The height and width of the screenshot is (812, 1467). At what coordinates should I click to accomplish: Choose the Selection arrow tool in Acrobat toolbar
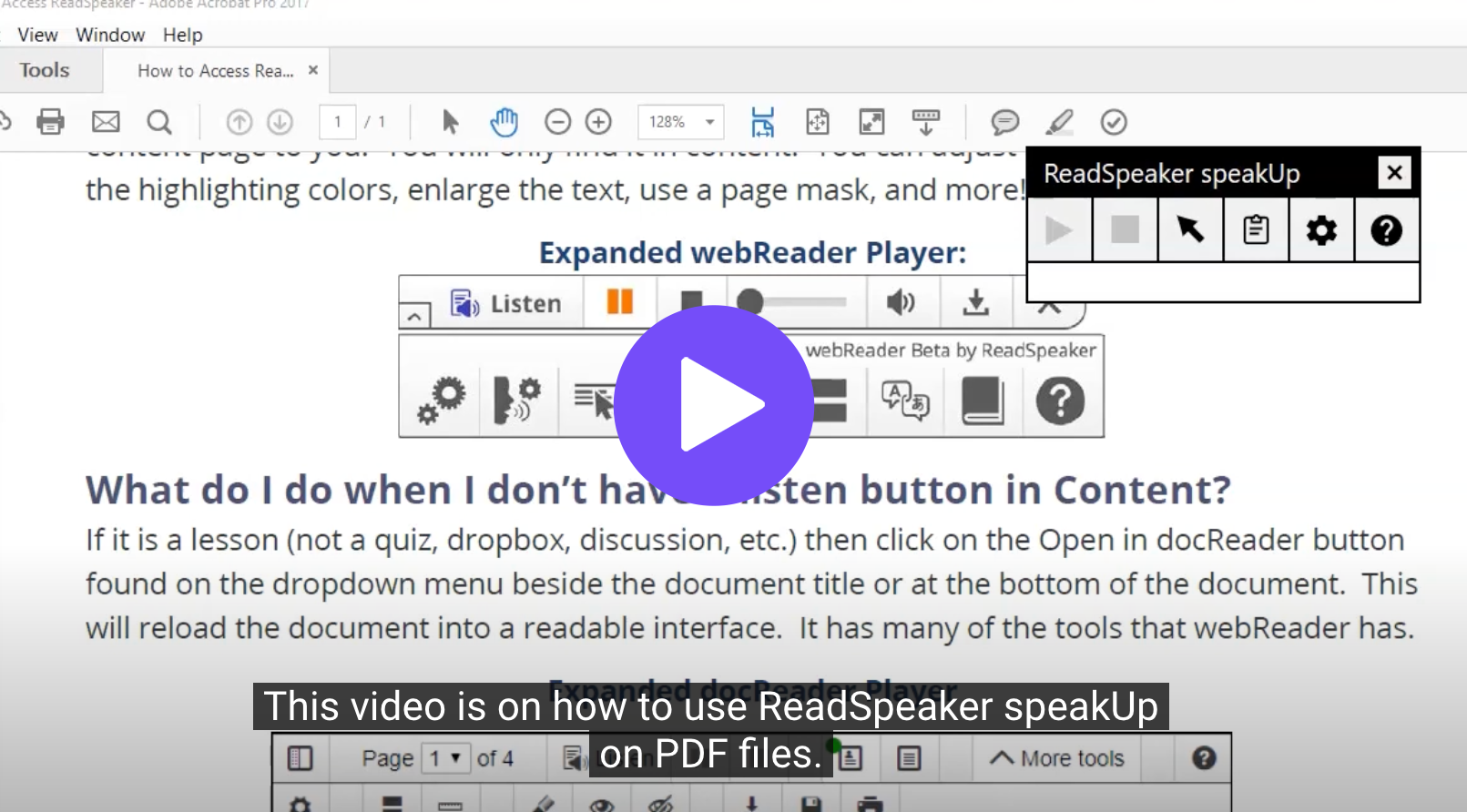coord(450,121)
